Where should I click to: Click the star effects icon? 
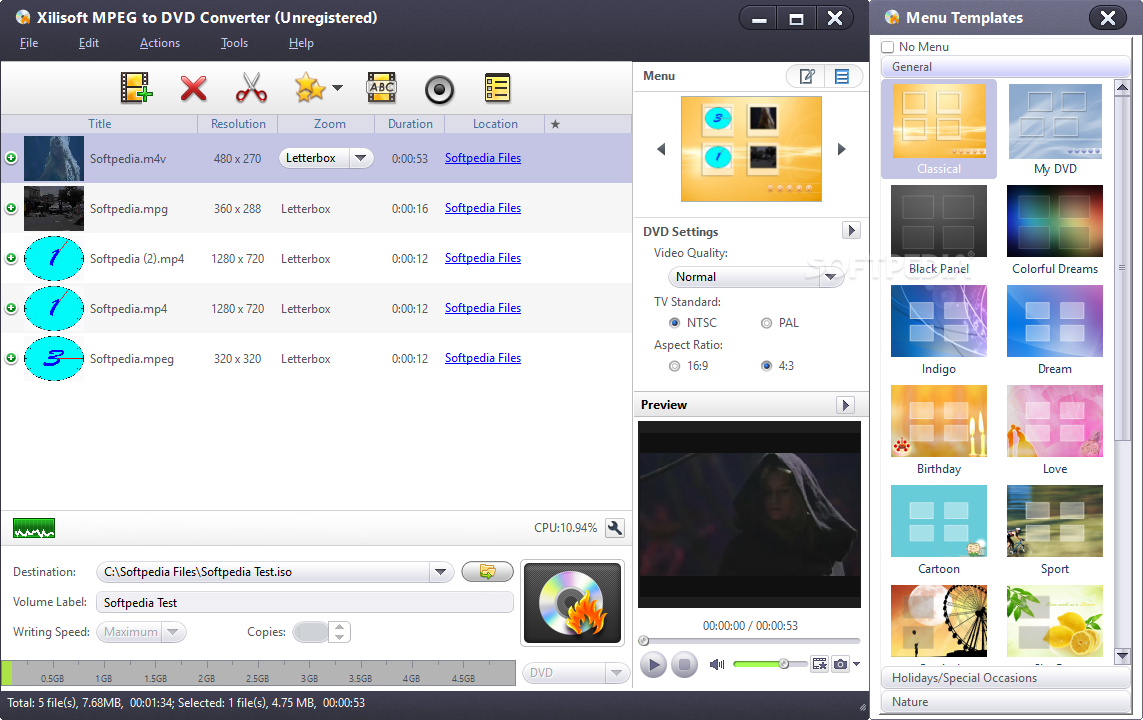310,87
